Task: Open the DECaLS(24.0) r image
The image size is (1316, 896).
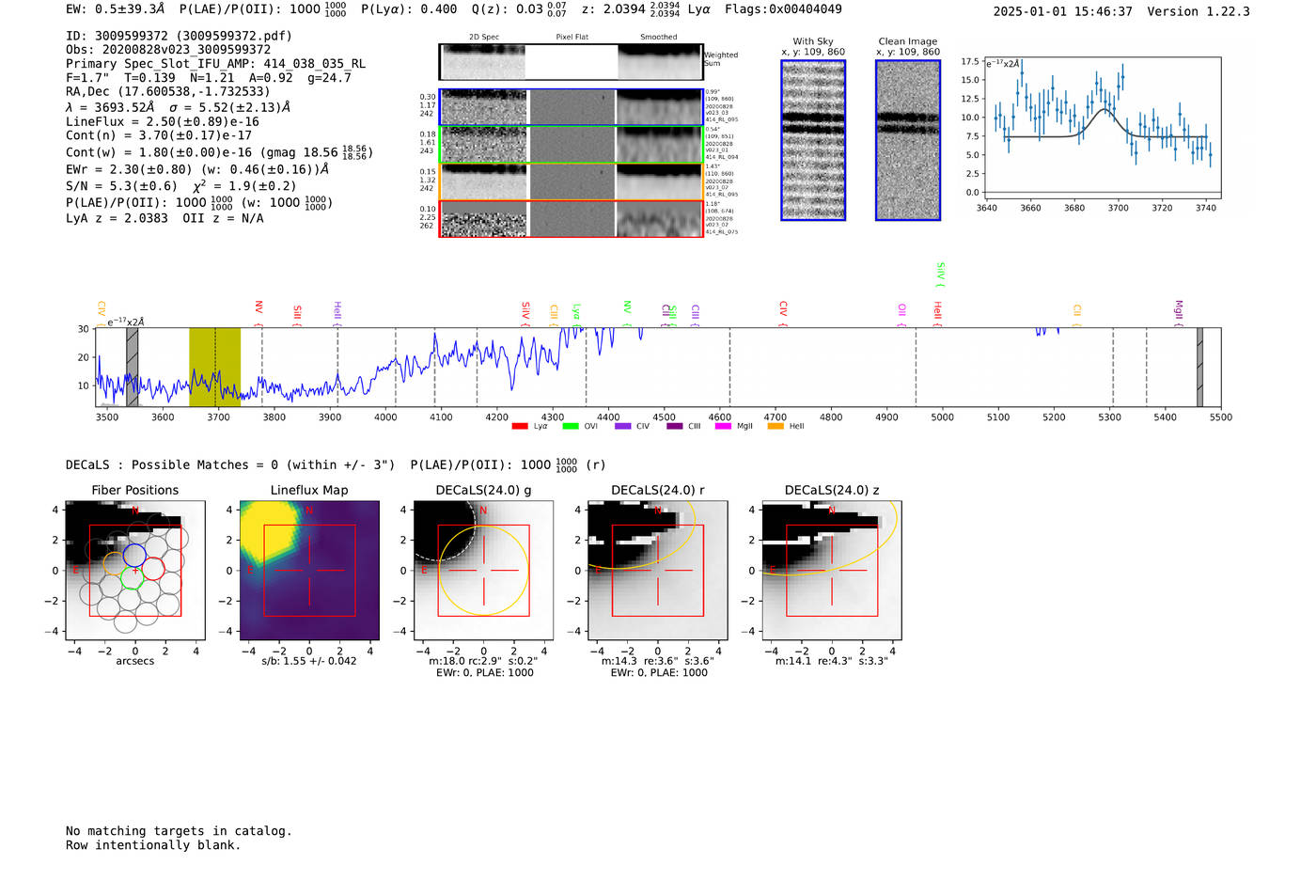Action: [x=658, y=570]
